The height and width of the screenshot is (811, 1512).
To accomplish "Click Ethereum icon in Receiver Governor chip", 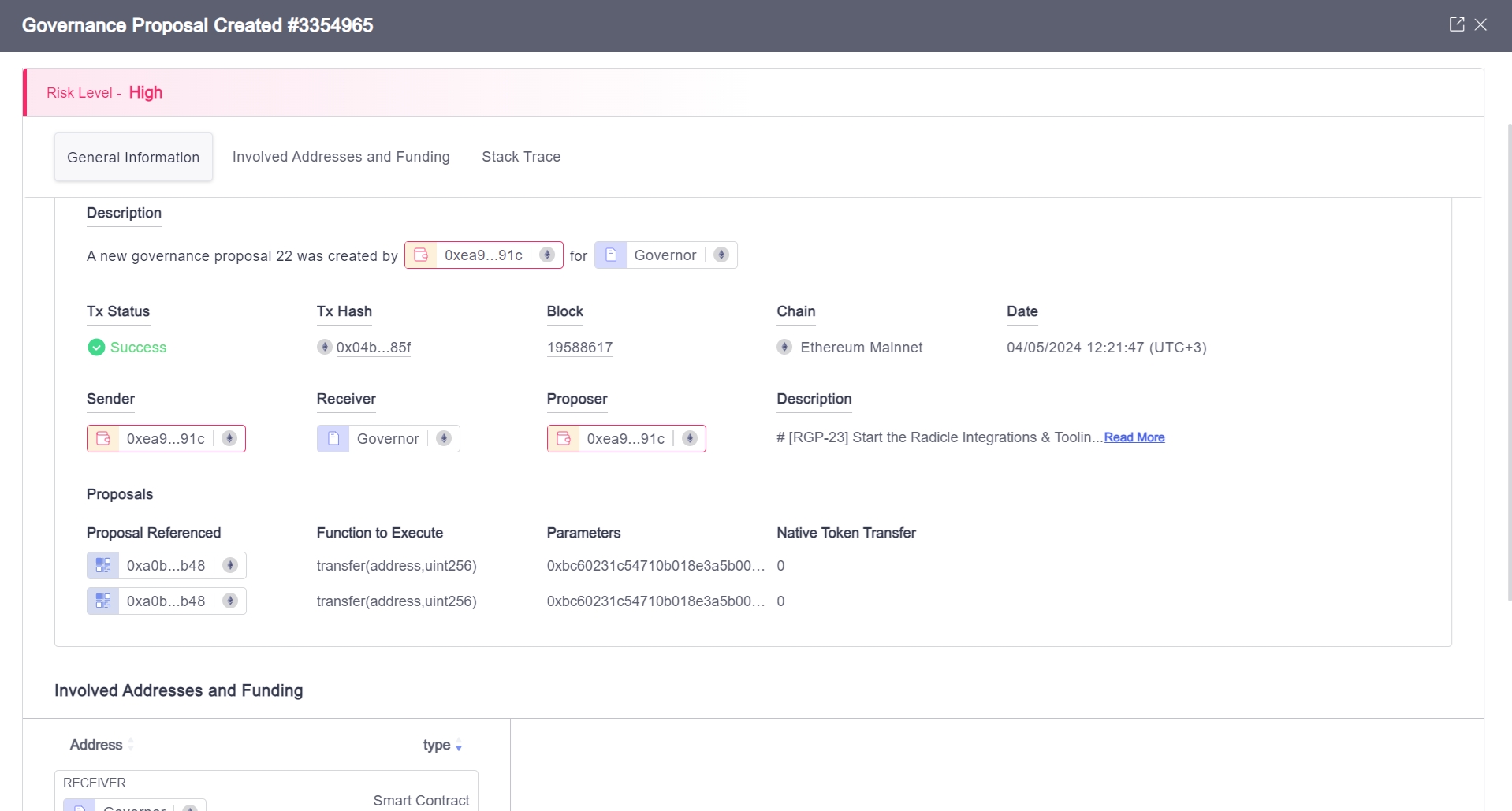I will [444, 439].
